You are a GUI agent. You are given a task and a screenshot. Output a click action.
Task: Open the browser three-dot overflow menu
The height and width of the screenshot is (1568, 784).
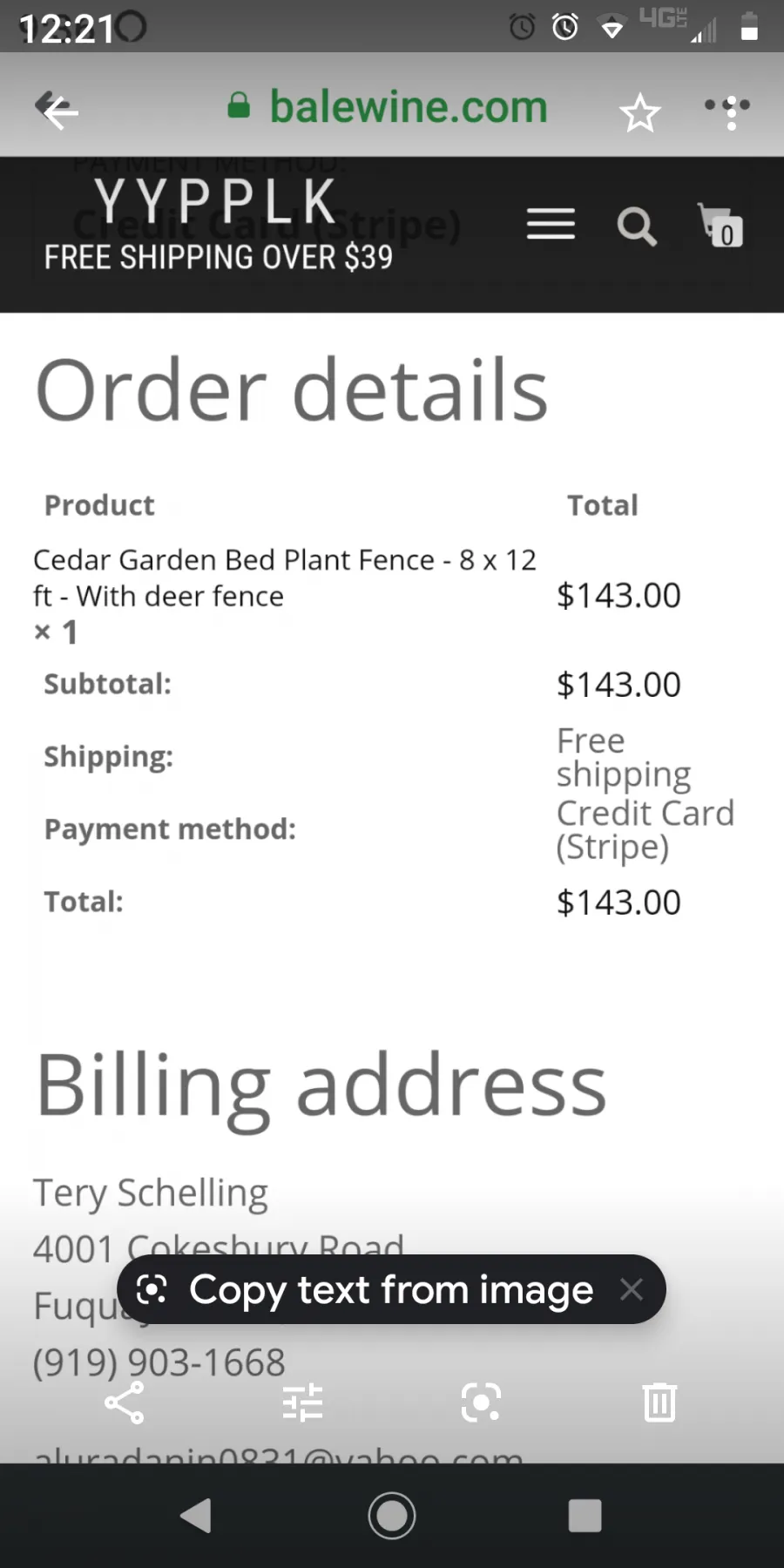[729, 112]
